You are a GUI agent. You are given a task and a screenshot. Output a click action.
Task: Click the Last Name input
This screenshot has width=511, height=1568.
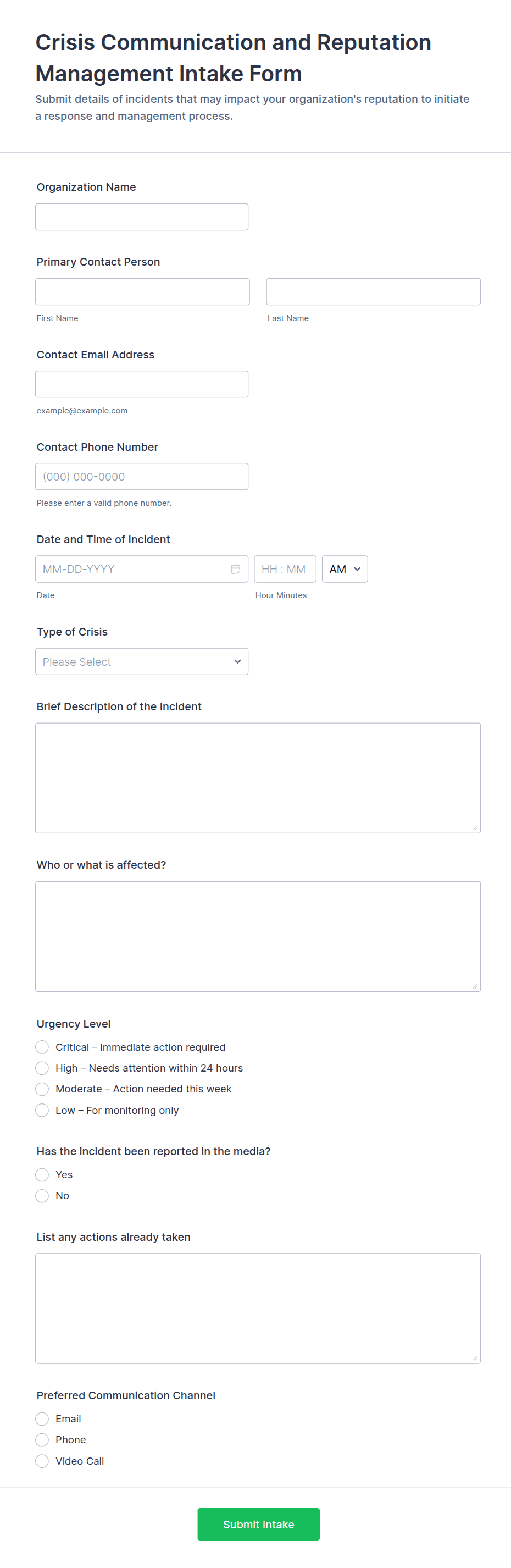pyautogui.click(x=373, y=291)
